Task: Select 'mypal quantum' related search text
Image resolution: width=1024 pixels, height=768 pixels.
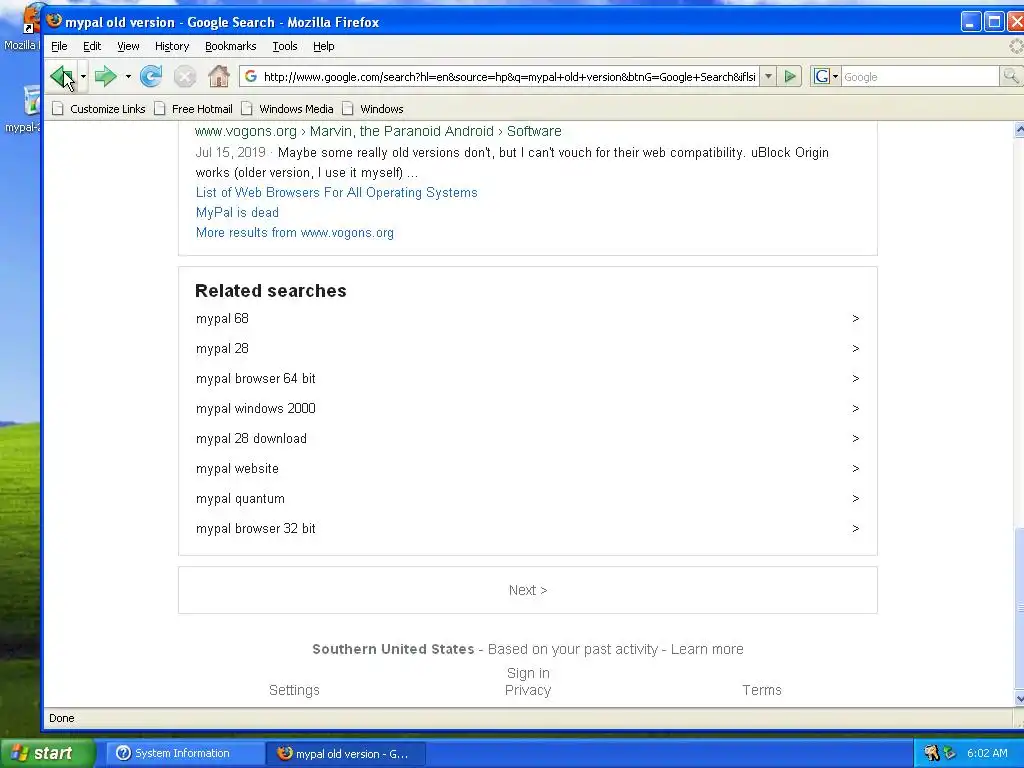Action: [240, 499]
